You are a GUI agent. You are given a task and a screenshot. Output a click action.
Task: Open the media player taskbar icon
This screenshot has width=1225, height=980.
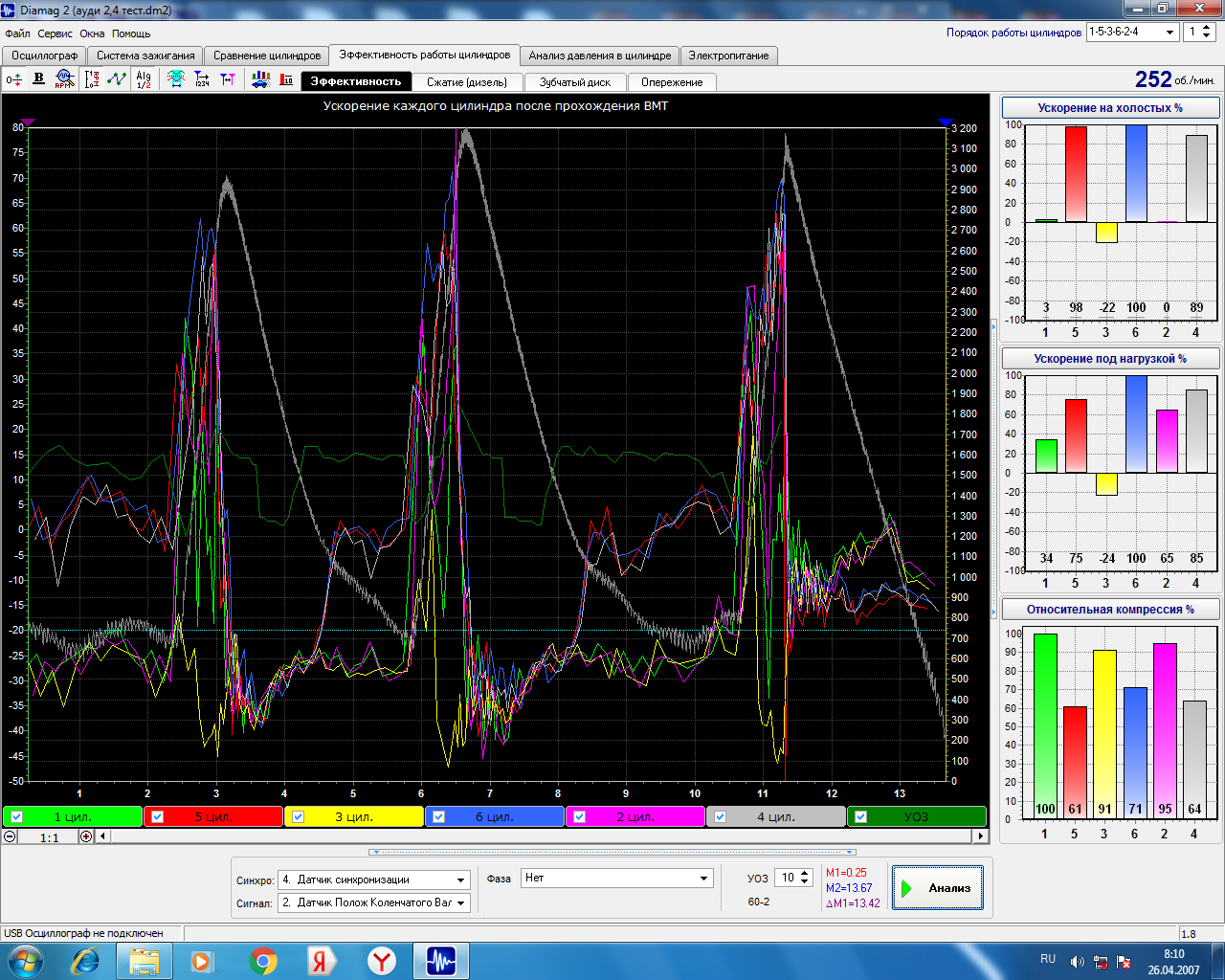(x=202, y=960)
